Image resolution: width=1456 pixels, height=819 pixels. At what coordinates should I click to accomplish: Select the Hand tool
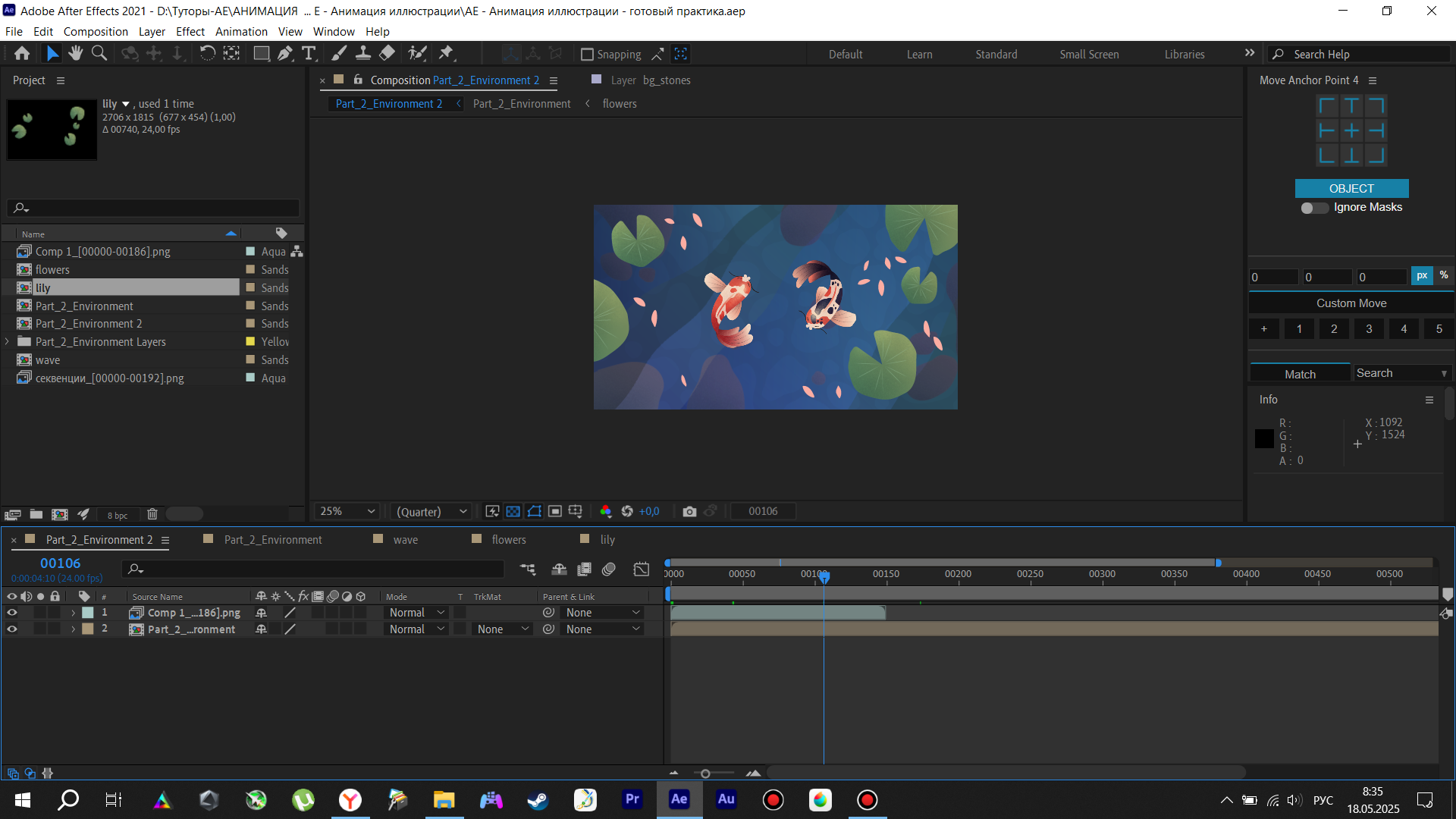click(x=75, y=54)
